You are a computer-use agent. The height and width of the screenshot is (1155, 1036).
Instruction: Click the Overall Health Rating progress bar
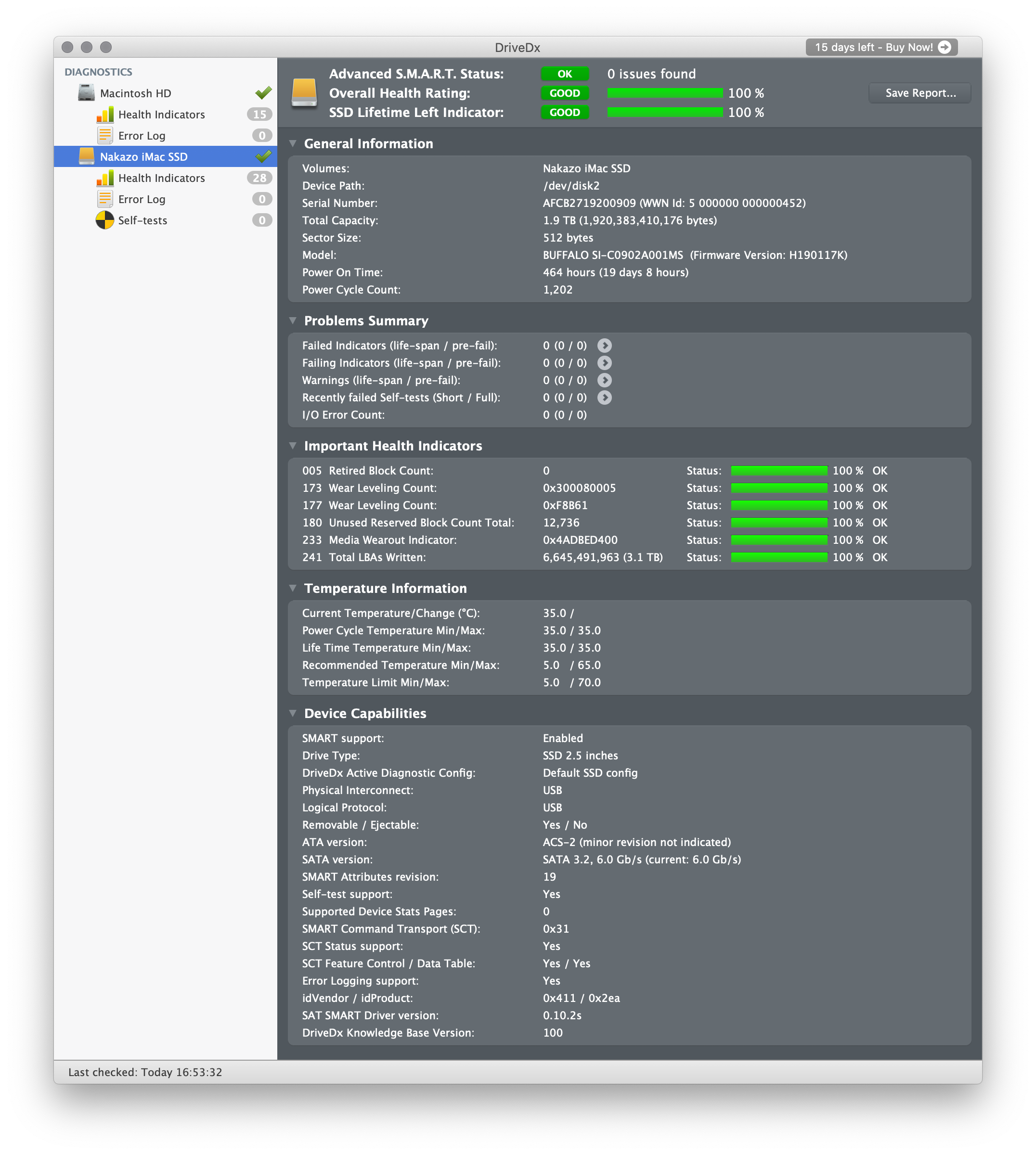[x=664, y=93]
